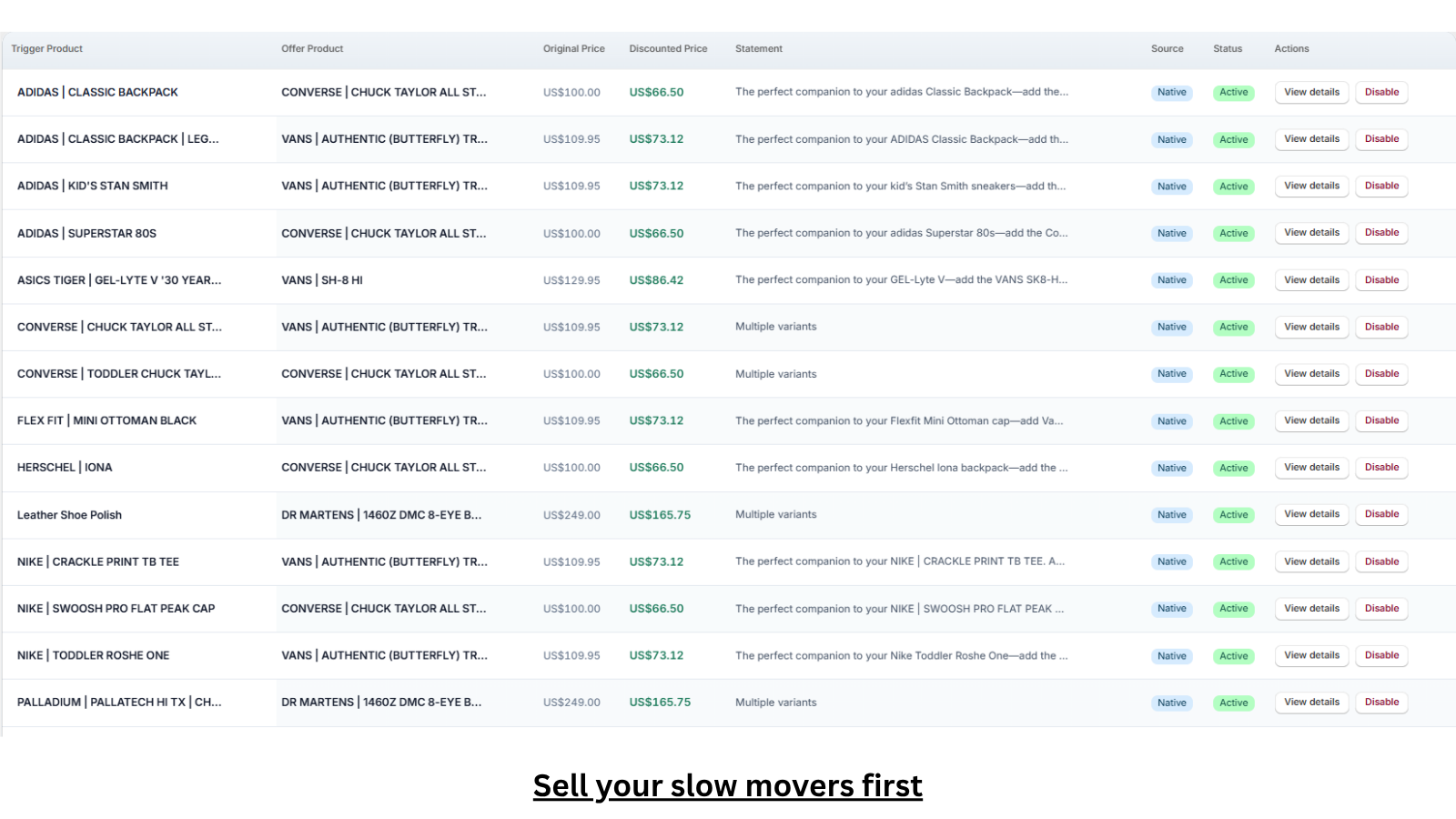Viewport: 1456px width, 819px height.
Task: Disable the PALLADIUM | PALLATECH HI TX offer
Action: (1381, 703)
